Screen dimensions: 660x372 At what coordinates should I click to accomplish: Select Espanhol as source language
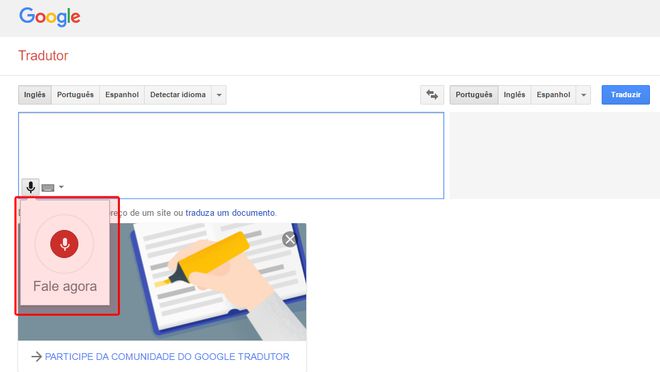pyautogui.click(x=122, y=95)
